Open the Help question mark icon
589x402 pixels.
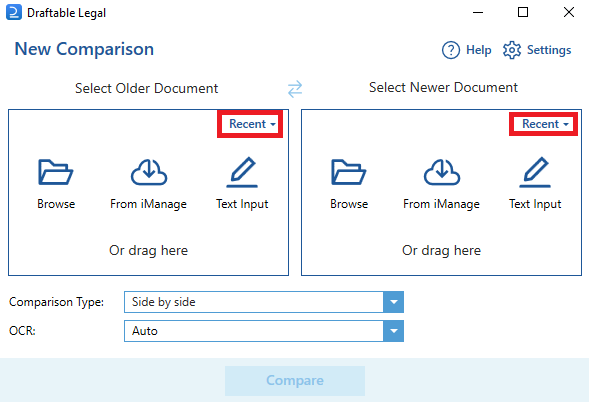pos(451,50)
